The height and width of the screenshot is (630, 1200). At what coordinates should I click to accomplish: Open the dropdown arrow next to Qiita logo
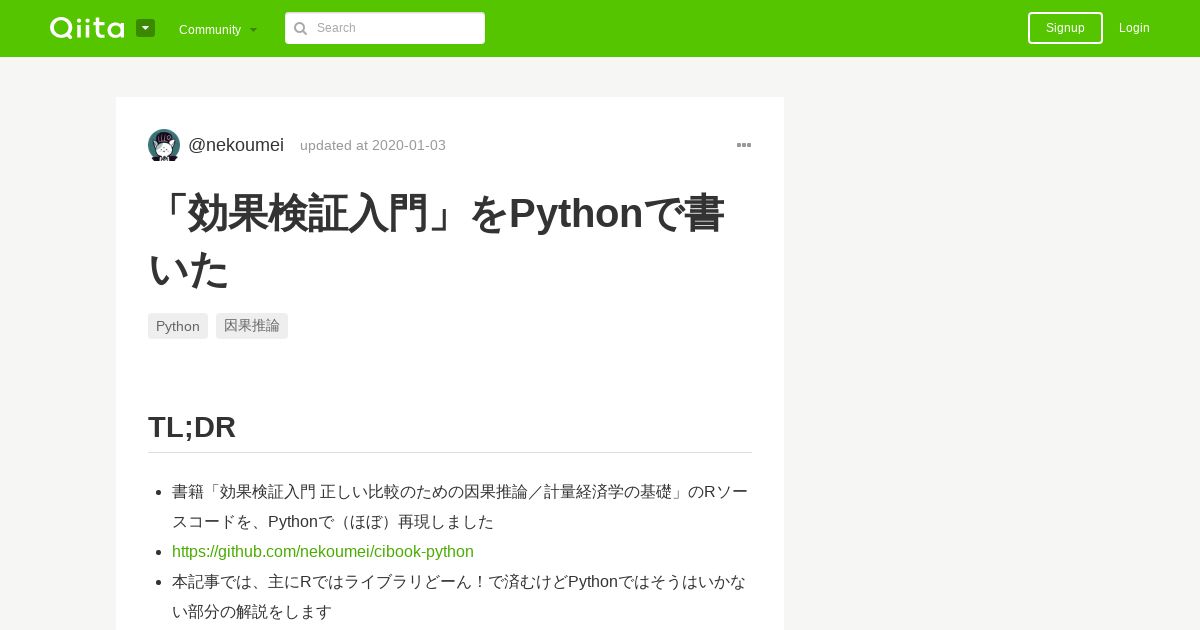coord(145,28)
